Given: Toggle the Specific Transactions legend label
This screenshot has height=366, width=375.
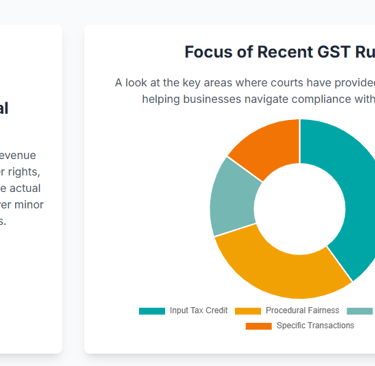Looking at the screenshot, I should (x=315, y=325).
